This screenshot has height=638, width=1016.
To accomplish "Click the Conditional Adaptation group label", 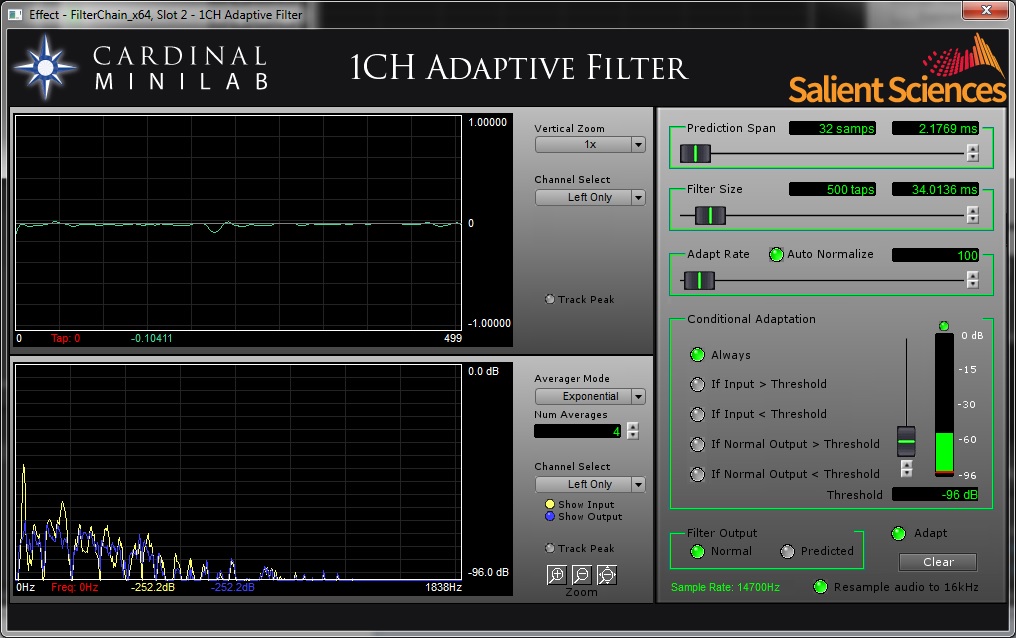I will click(x=752, y=319).
